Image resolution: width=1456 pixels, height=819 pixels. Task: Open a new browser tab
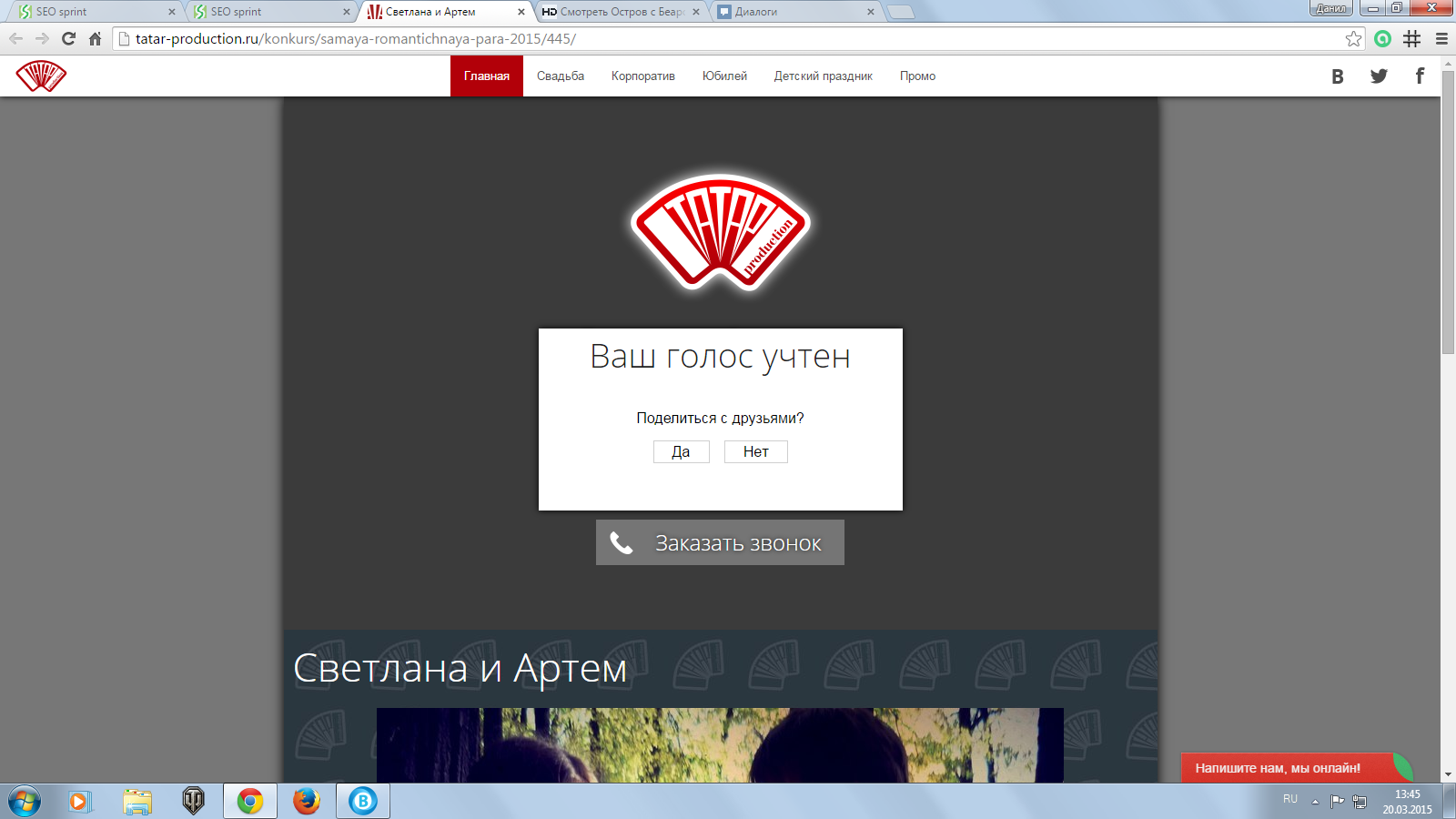(x=900, y=12)
